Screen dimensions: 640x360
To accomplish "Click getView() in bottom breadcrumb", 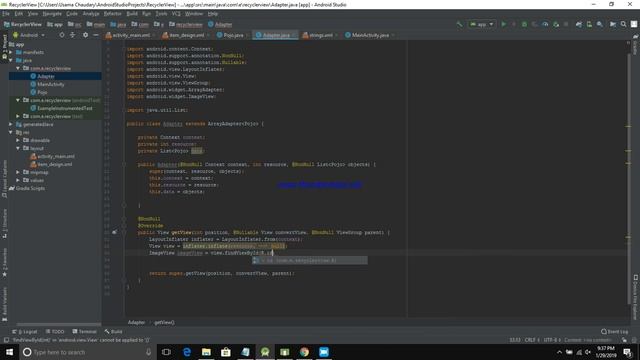I will 164,322.
